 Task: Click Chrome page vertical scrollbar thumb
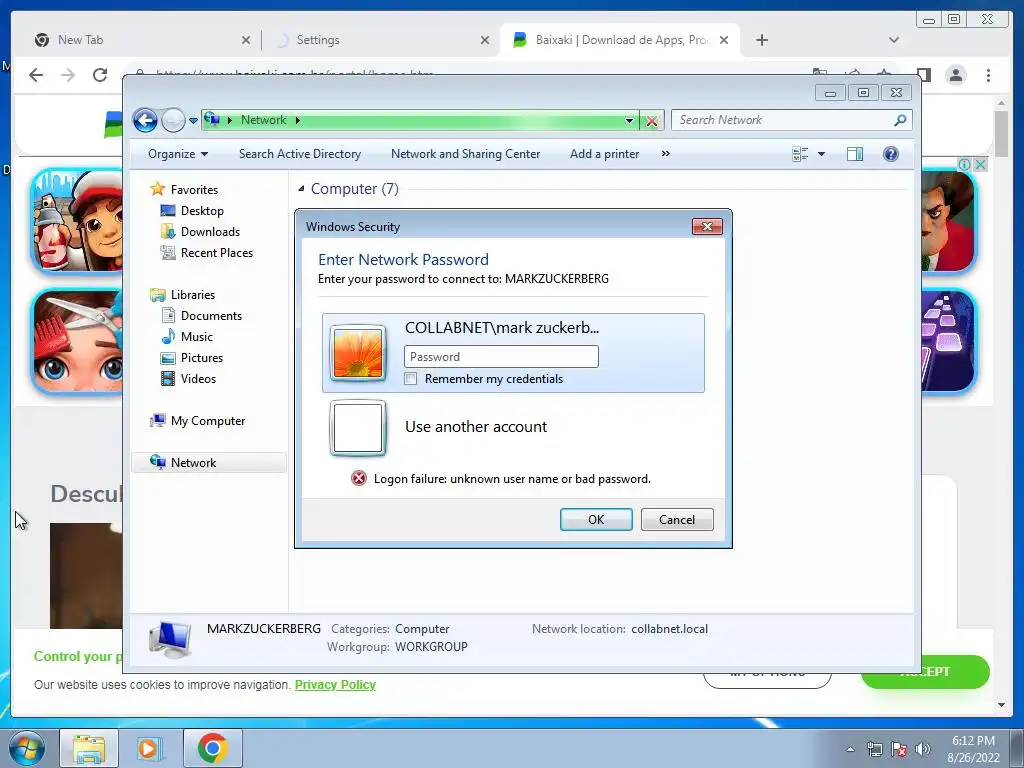[1002, 133]
